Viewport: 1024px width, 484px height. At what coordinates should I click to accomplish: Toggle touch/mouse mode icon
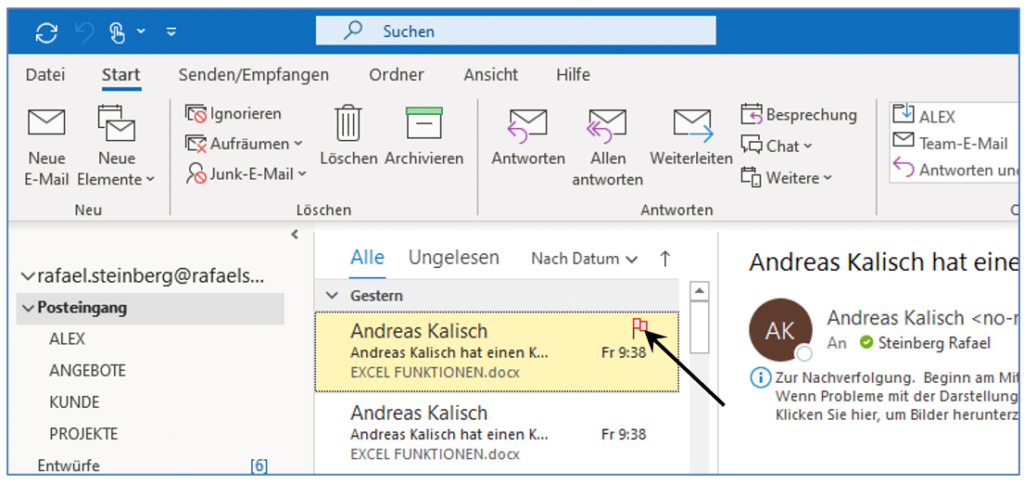point(117,32)
